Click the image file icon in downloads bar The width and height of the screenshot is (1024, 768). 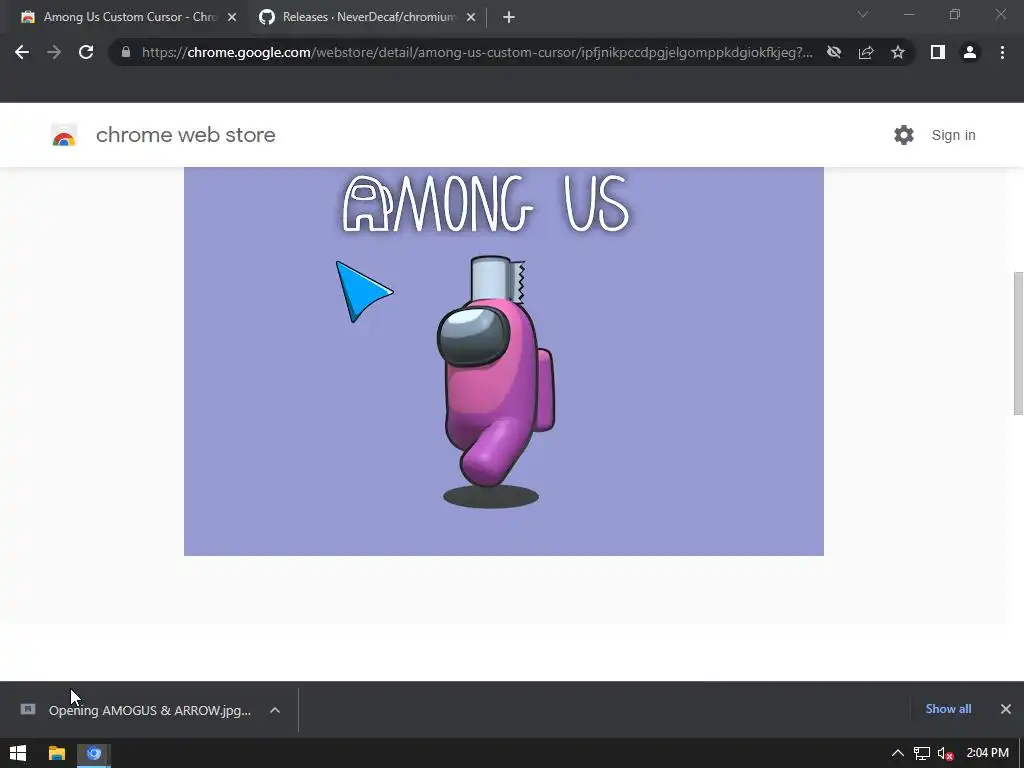point(28,709)
